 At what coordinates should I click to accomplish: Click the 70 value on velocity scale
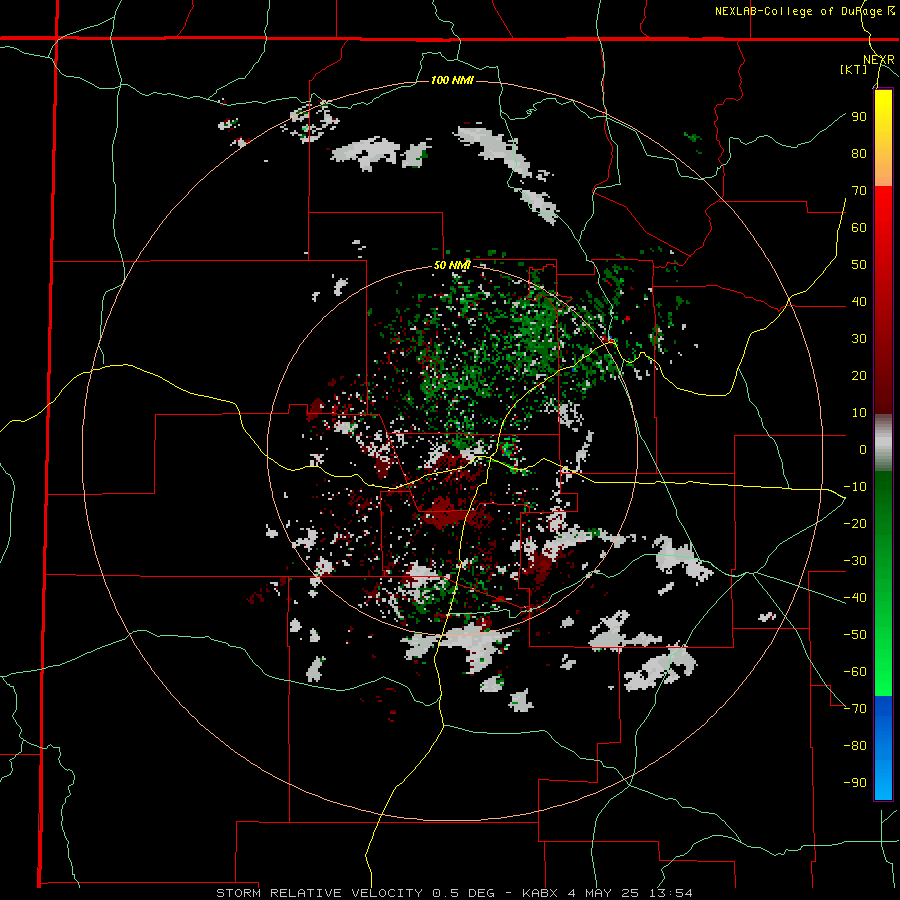coord(859,191)
